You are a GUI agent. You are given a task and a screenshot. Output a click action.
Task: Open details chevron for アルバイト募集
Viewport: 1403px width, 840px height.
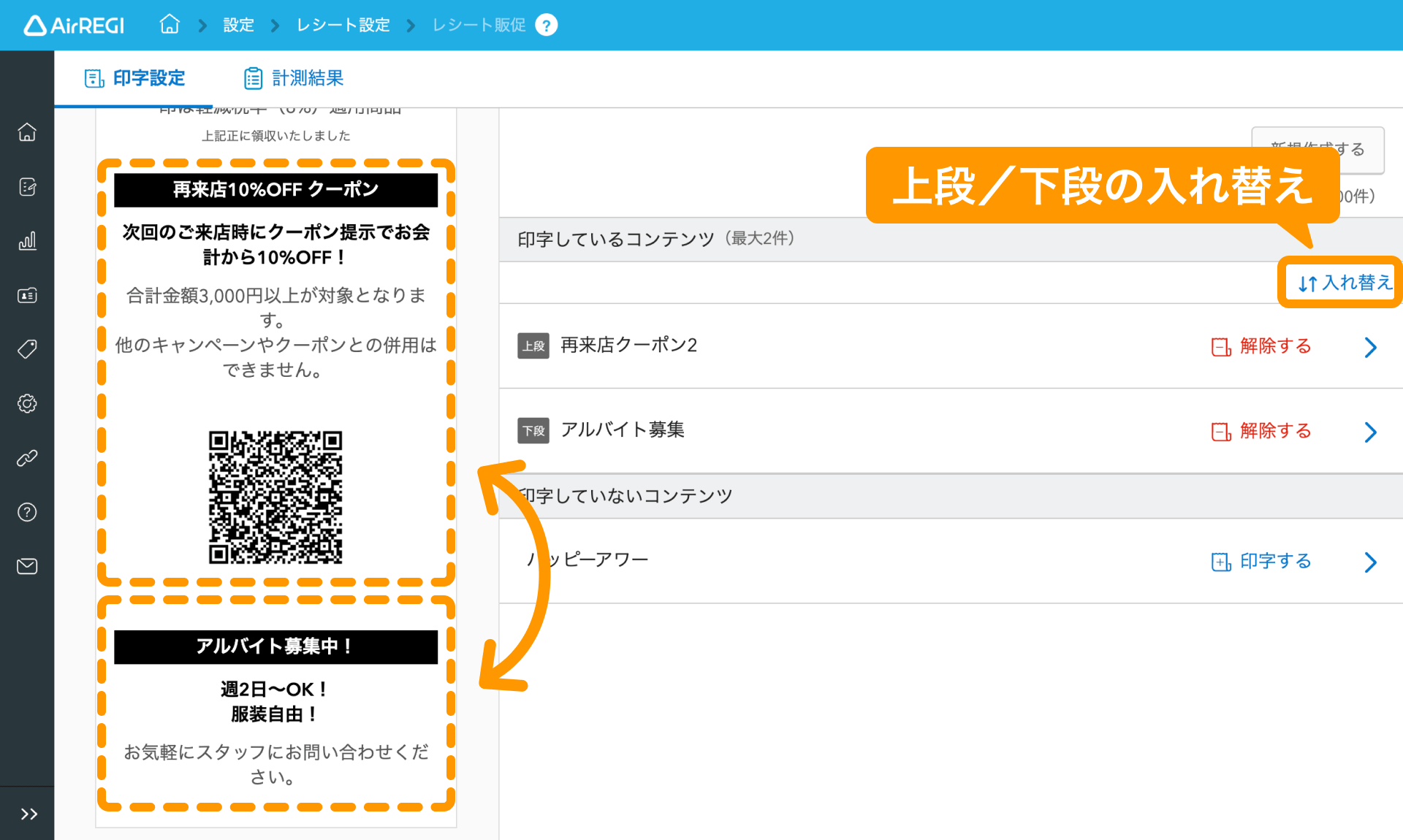pyautogui.click(x=1371, y=432)
